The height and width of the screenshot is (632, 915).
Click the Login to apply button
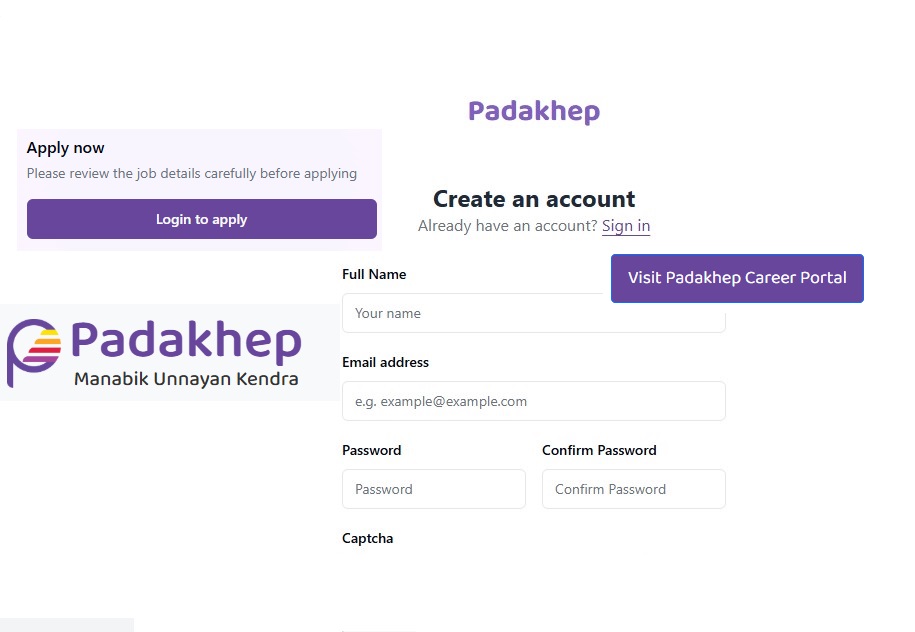(201, 219)
